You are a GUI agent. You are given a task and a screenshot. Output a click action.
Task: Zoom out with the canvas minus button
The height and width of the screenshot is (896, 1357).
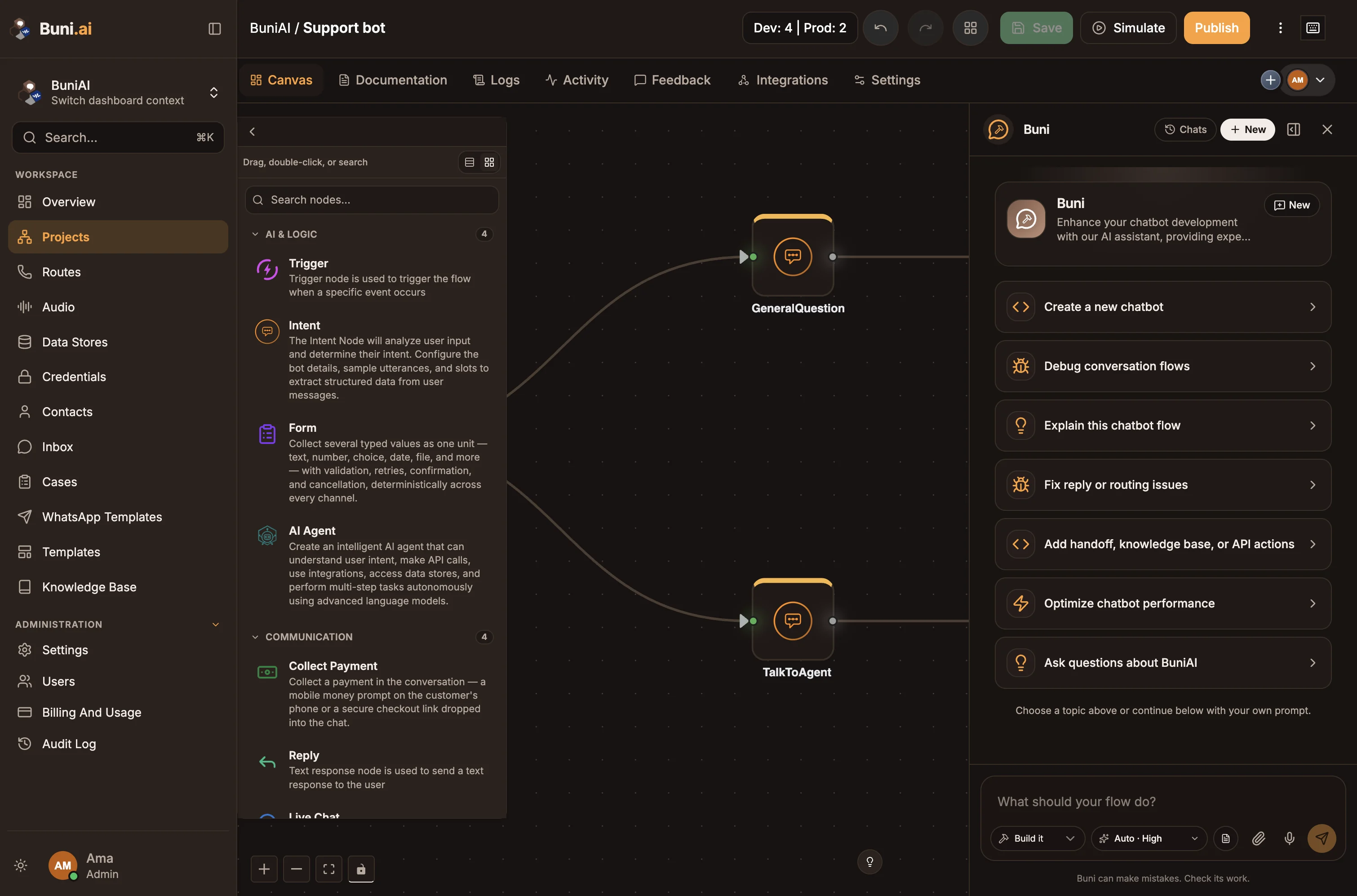(x=297, y=869)
